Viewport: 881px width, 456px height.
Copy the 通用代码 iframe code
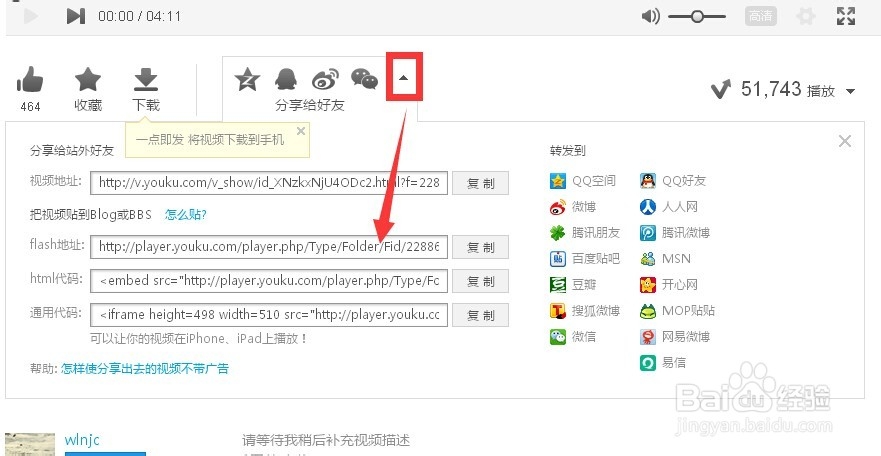(x=480, y=315)
